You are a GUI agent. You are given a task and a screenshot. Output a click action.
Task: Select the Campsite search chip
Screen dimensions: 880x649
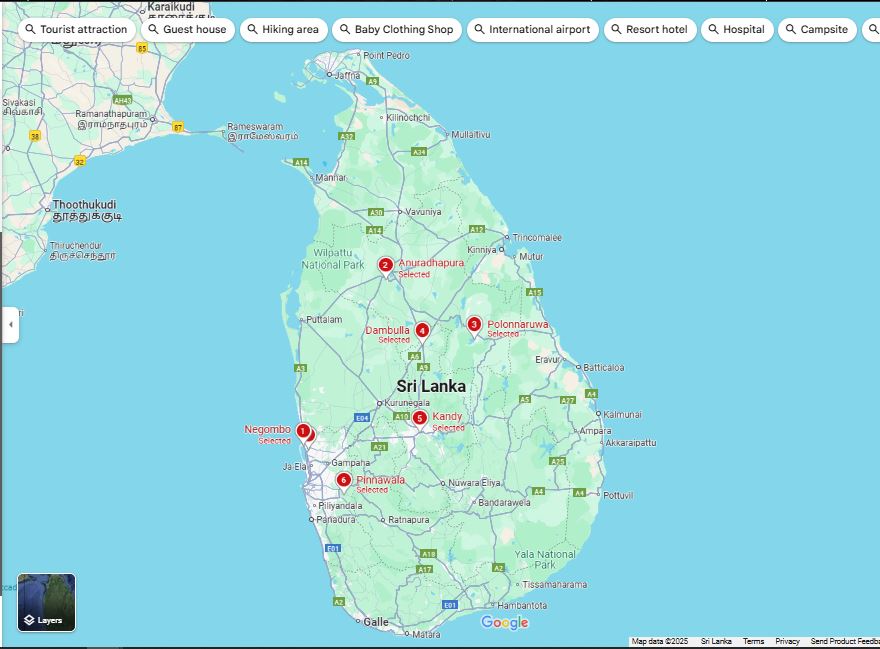tap(816, 30)
